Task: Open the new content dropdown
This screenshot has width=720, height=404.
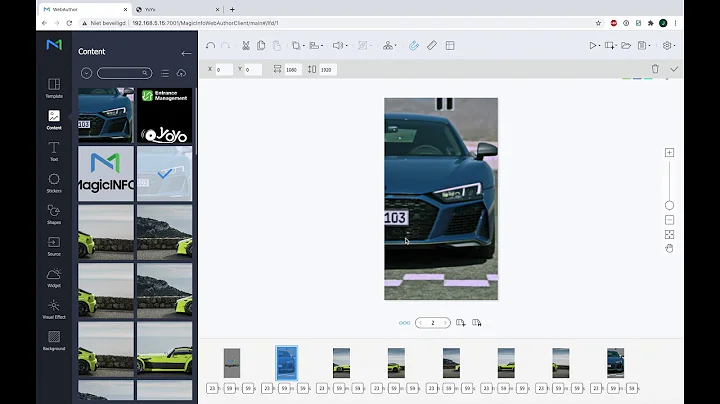Action: coord(611,45)
